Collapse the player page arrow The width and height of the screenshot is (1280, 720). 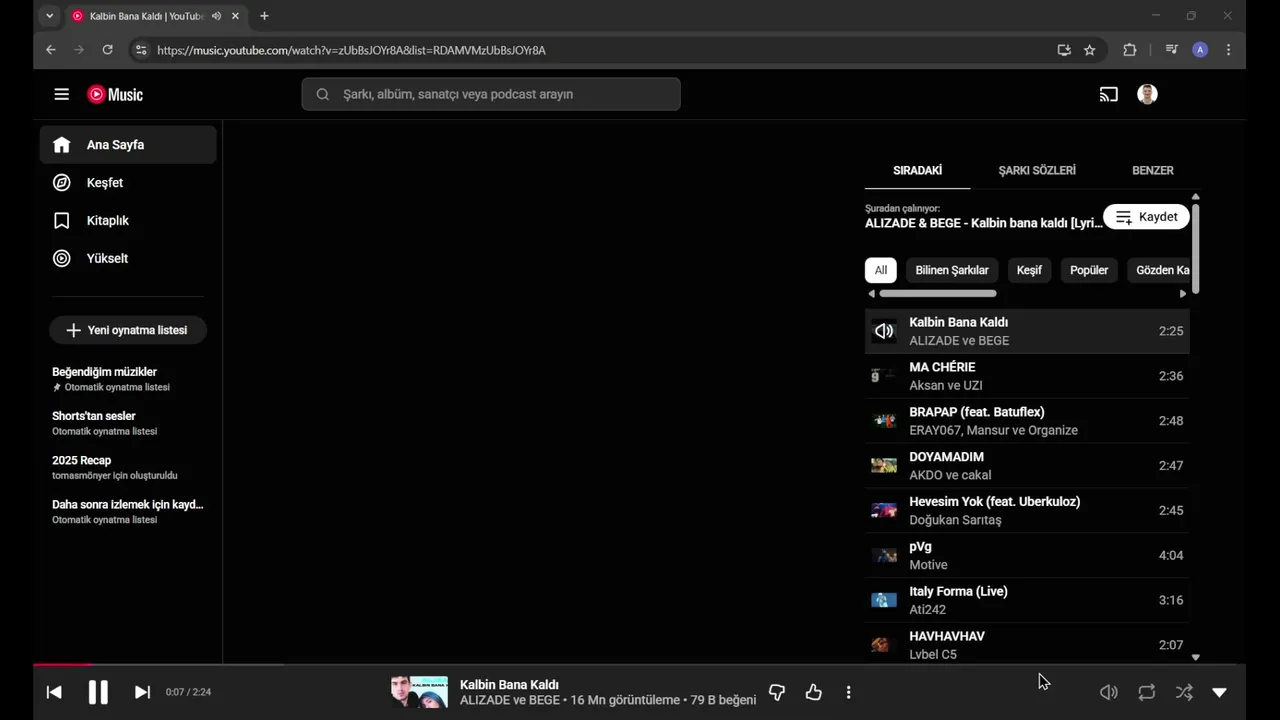(x=1220, y=692)
